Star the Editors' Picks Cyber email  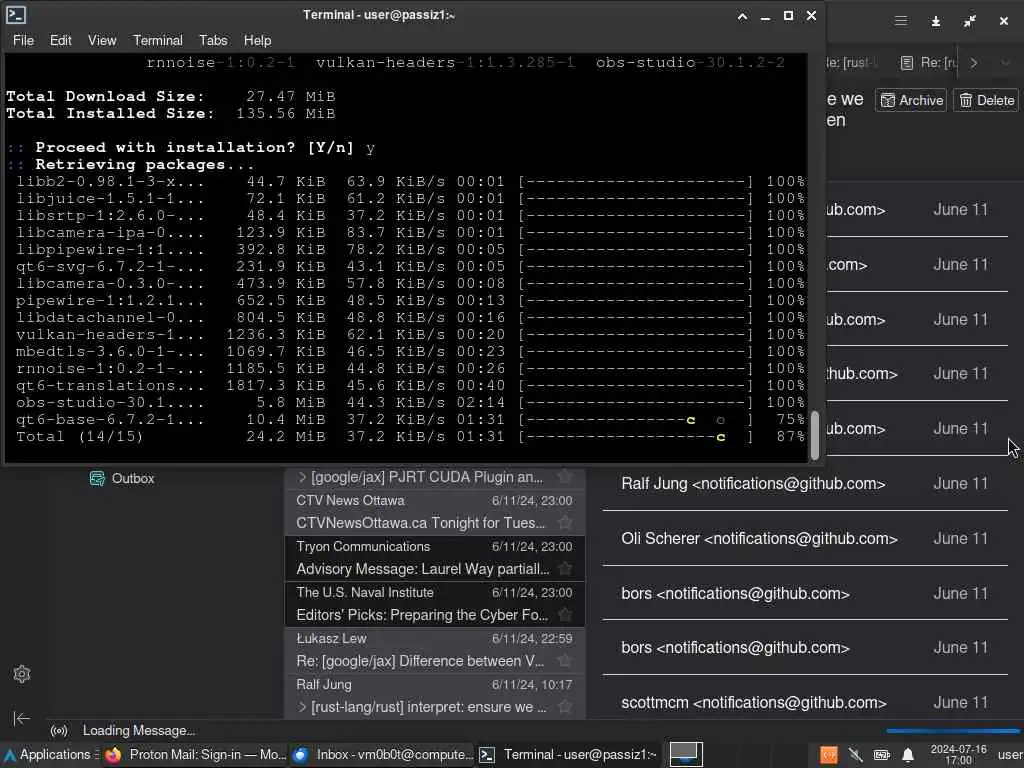coord(565,615)
